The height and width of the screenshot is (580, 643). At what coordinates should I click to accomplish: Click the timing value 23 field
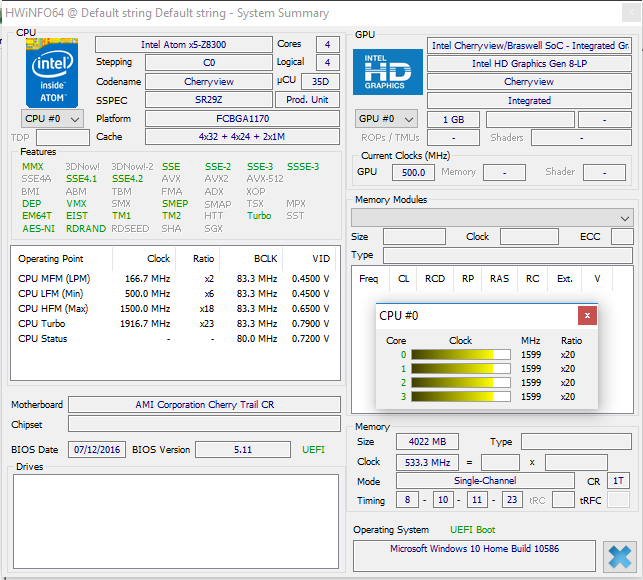(512, 500)
